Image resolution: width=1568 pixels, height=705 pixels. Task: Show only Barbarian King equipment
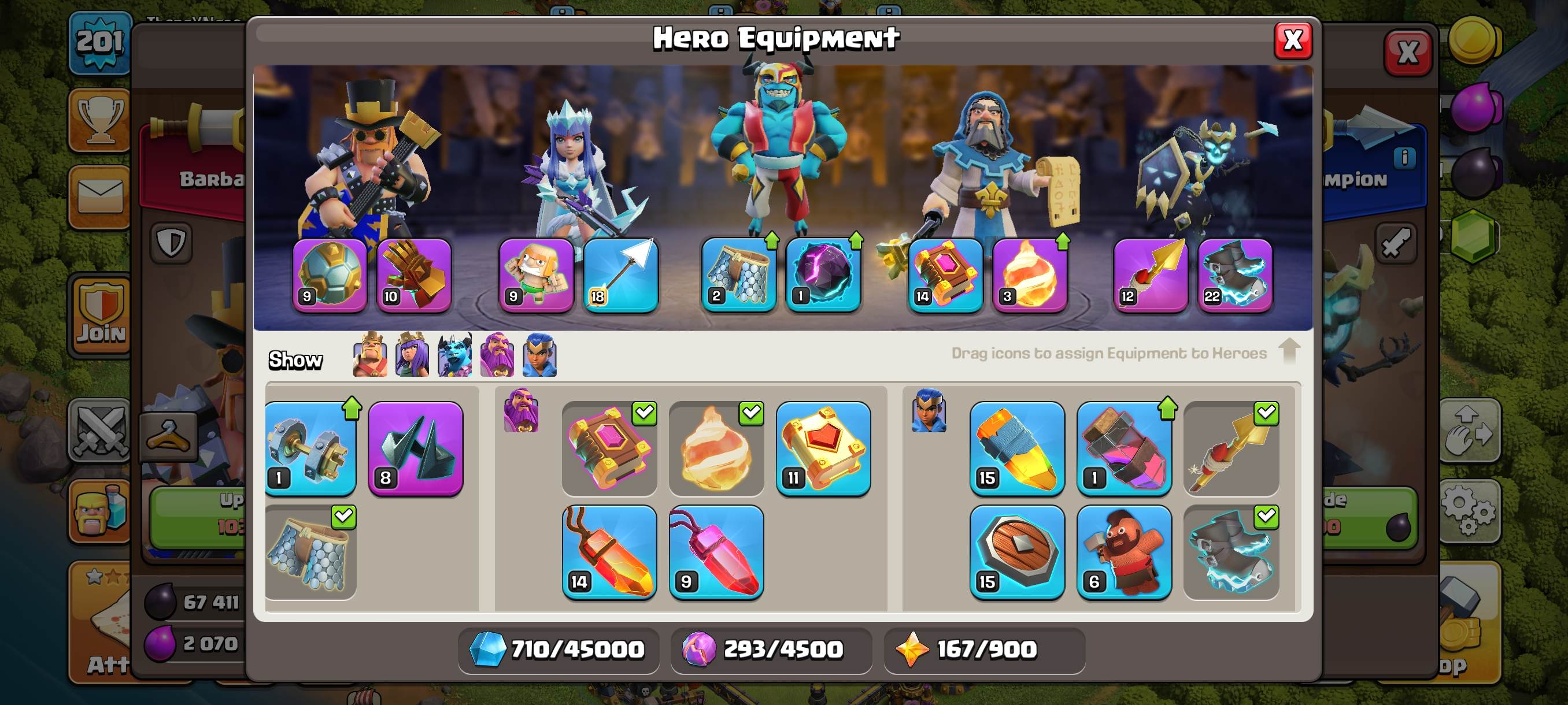click(370, 355)
